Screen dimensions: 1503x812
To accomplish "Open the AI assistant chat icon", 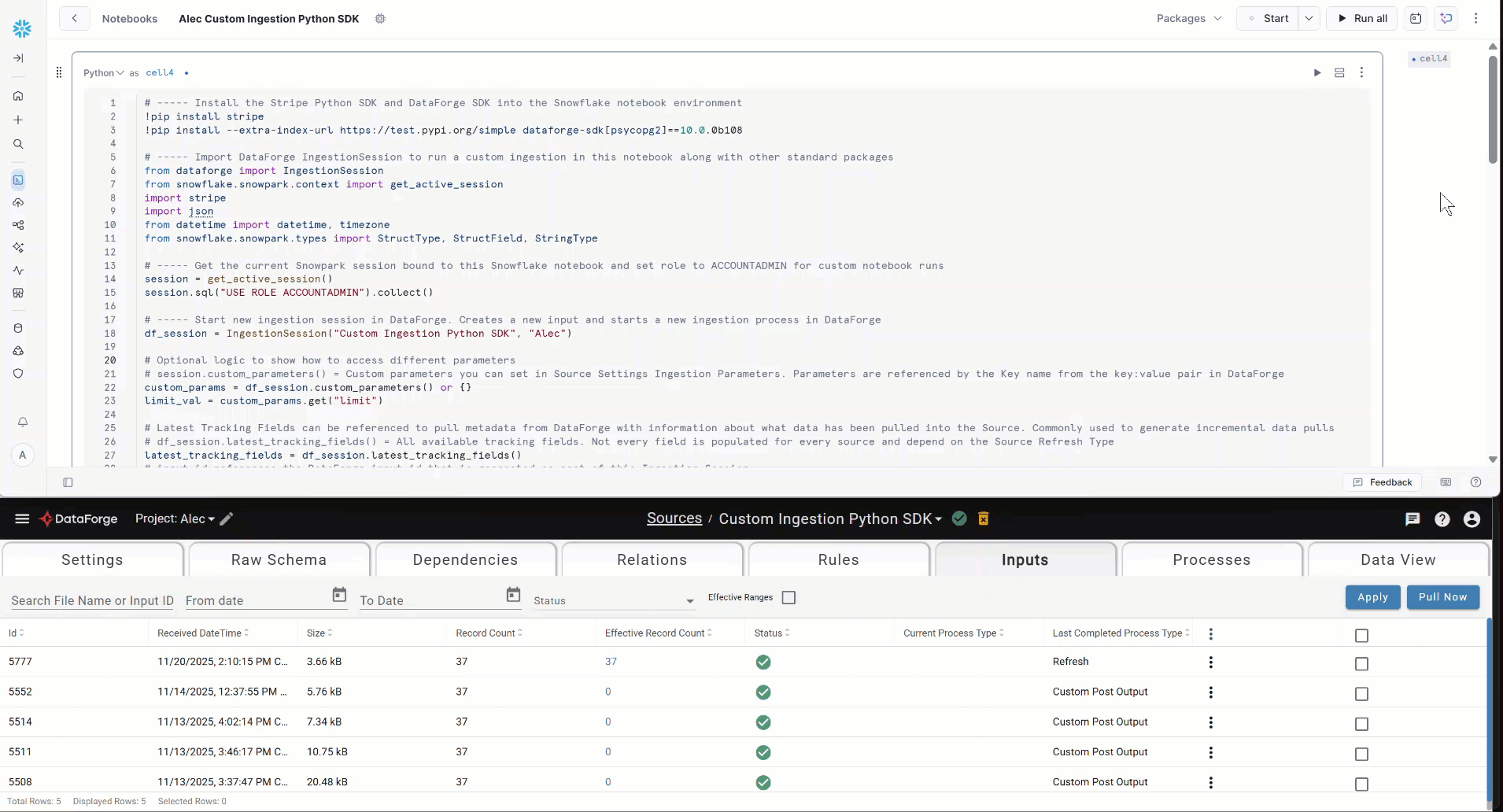I will coord(1446,18).
